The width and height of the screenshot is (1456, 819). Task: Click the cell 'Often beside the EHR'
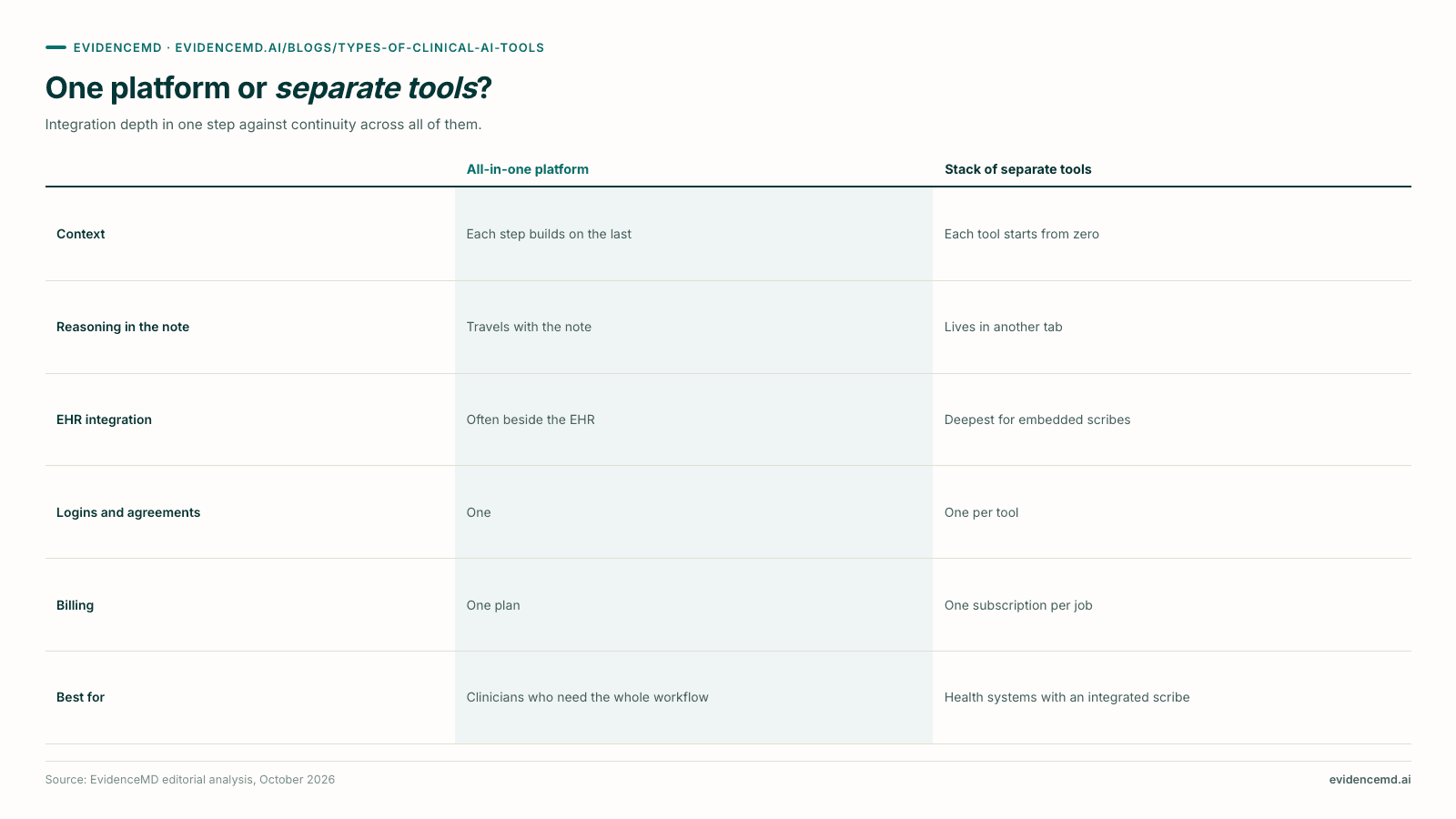[x=531, y=420]
